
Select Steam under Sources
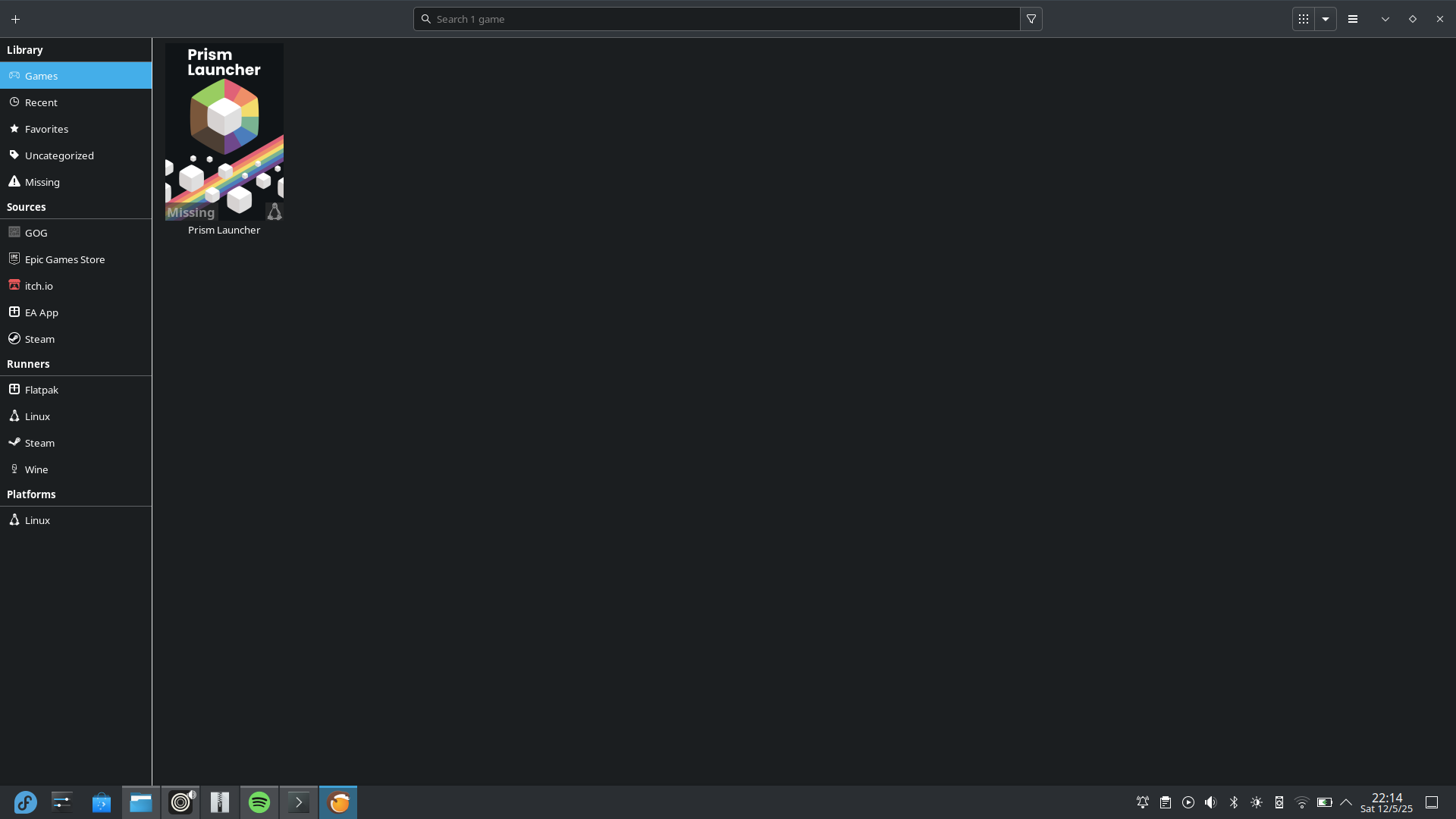[76, 339]
